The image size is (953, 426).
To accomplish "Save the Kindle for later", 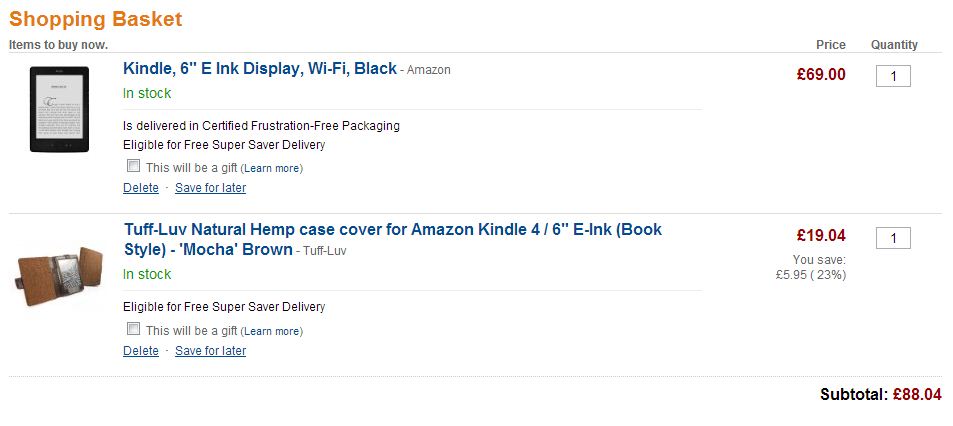I will [210, 188].
